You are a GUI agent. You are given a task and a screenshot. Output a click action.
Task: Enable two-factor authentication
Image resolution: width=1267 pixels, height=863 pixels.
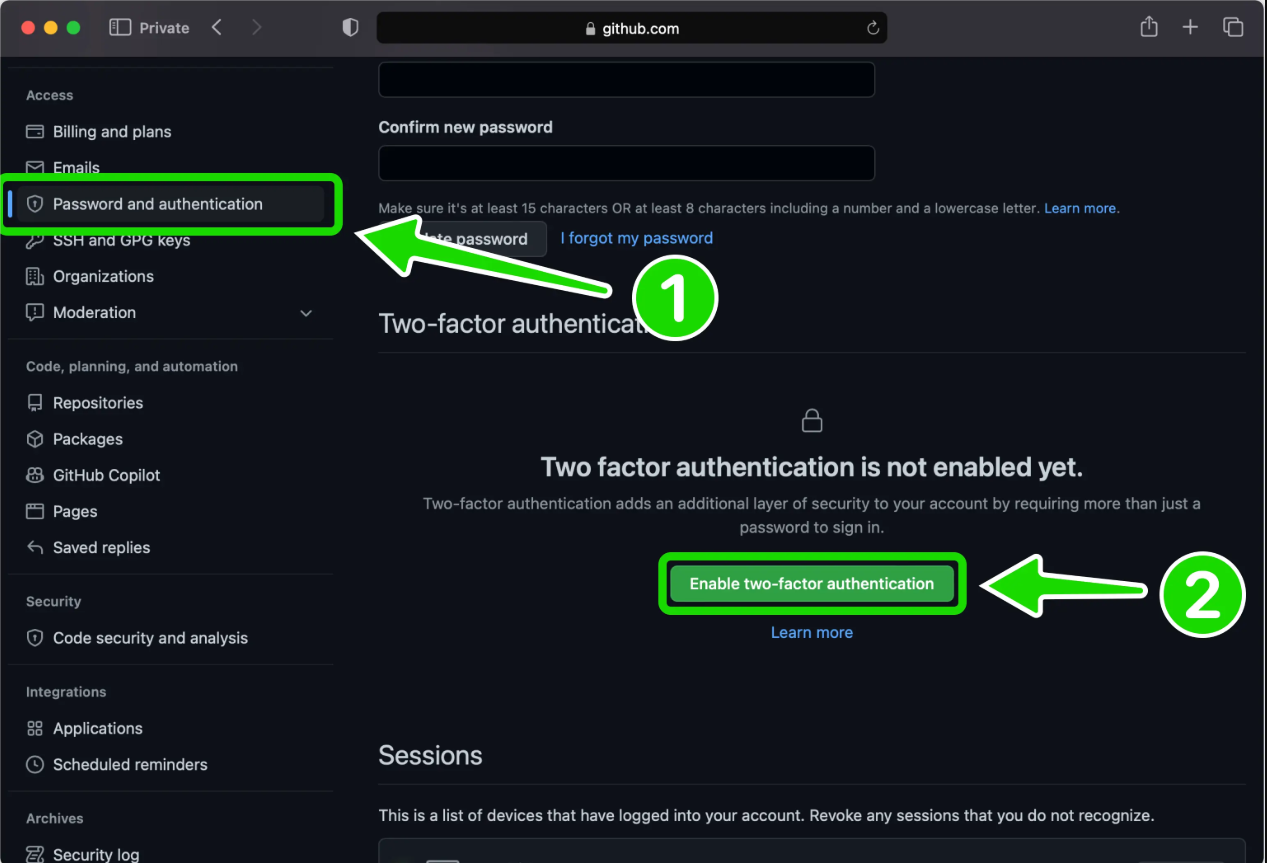(811, 583)
